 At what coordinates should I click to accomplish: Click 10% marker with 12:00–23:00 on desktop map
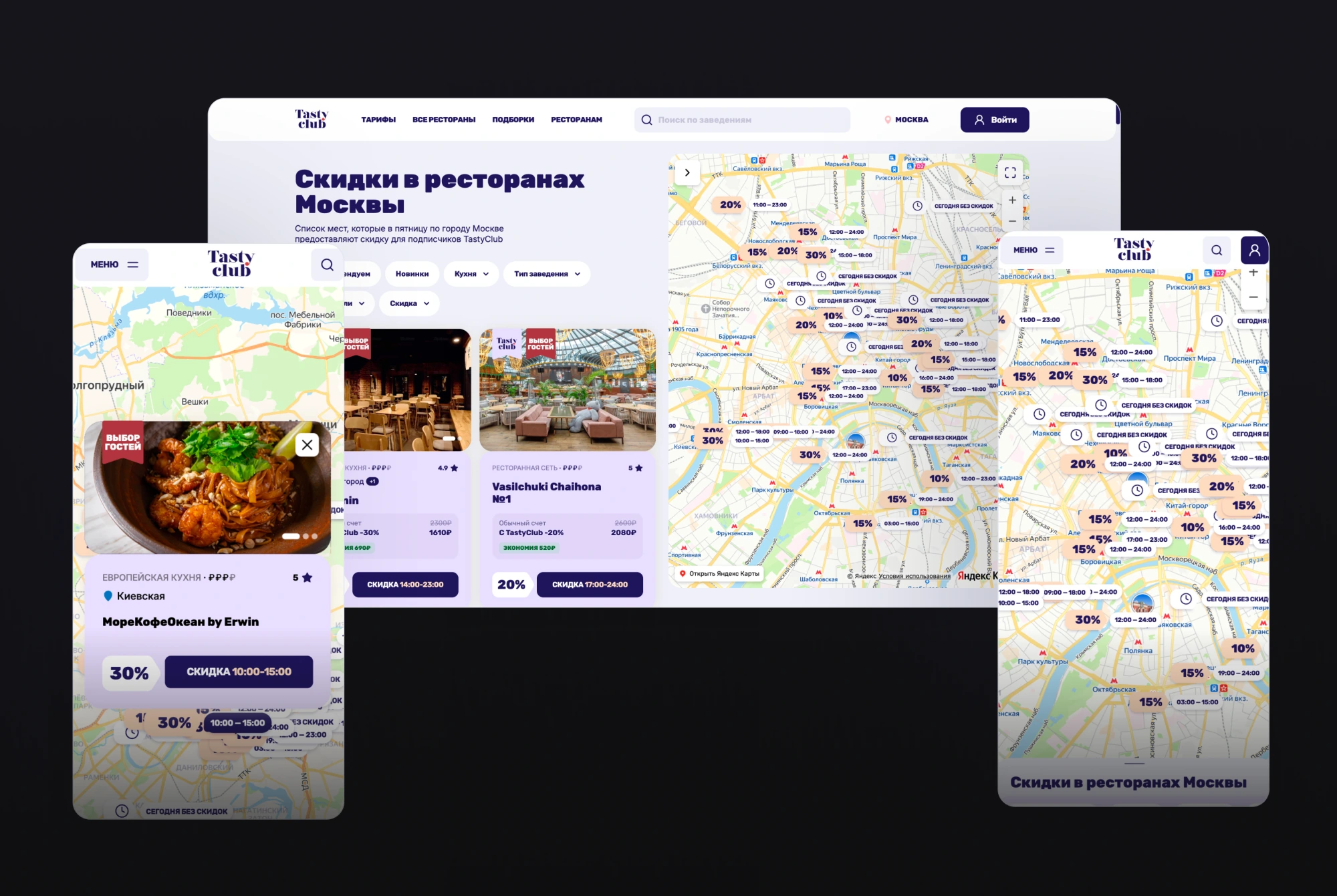[x=939, y=478]
